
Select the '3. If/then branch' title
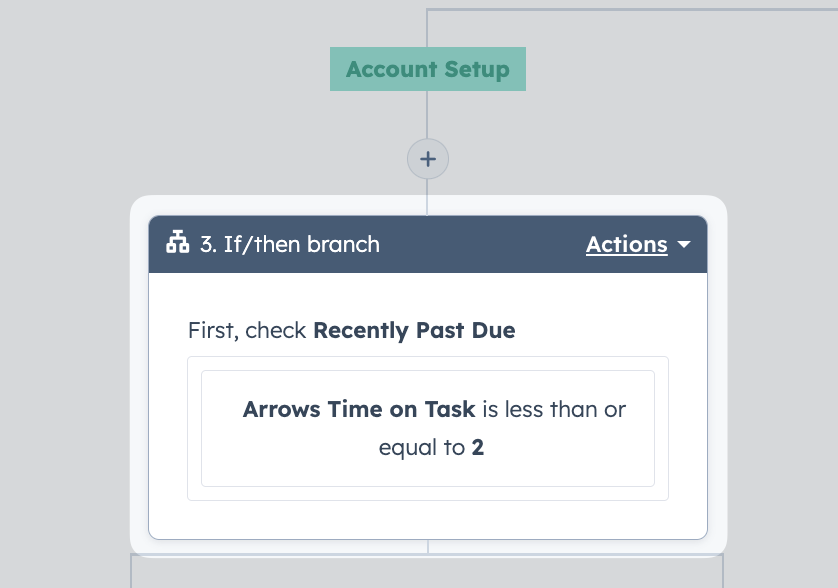(x=290, y=244)
